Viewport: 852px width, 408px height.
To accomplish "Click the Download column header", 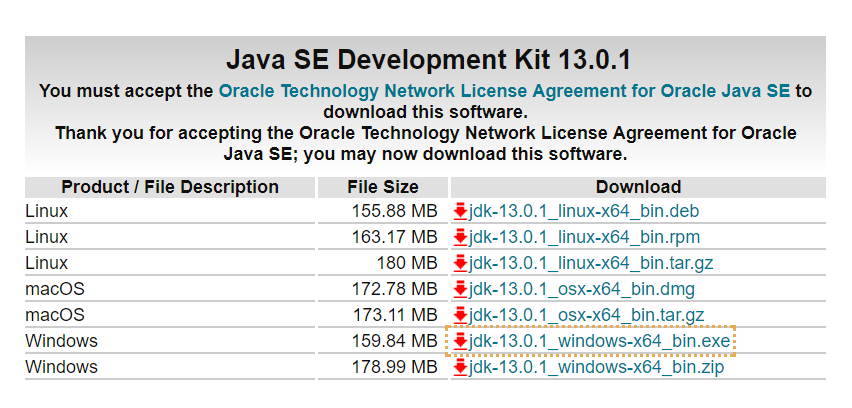I will [638, 187].
